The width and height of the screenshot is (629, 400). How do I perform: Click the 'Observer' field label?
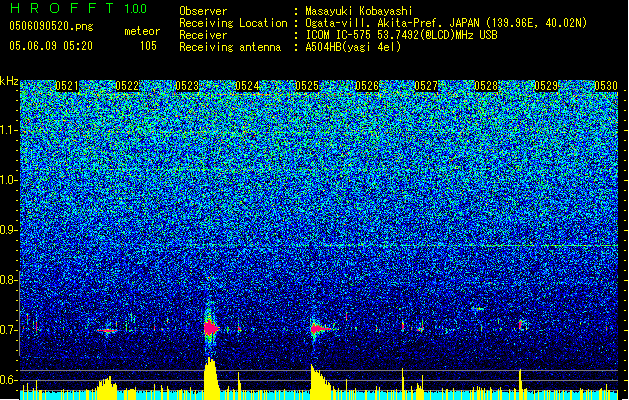point(203,11)
